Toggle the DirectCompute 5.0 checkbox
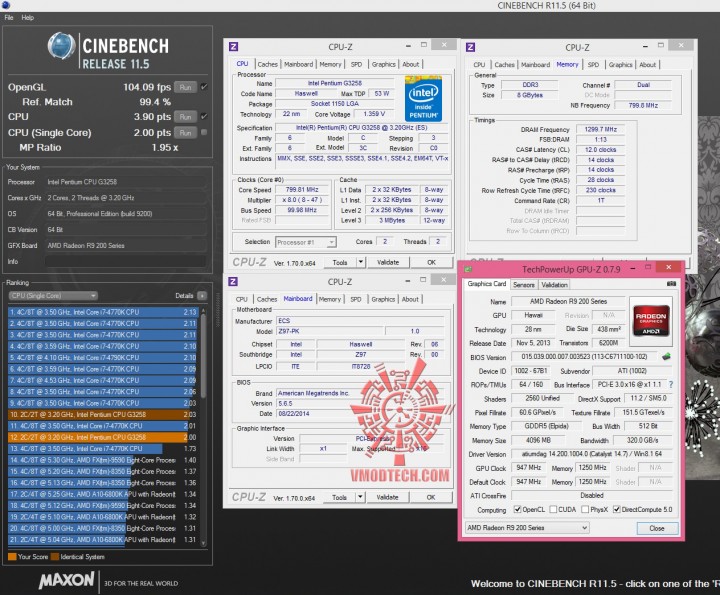This screenshot has height=595, width=720. point(617,509)
